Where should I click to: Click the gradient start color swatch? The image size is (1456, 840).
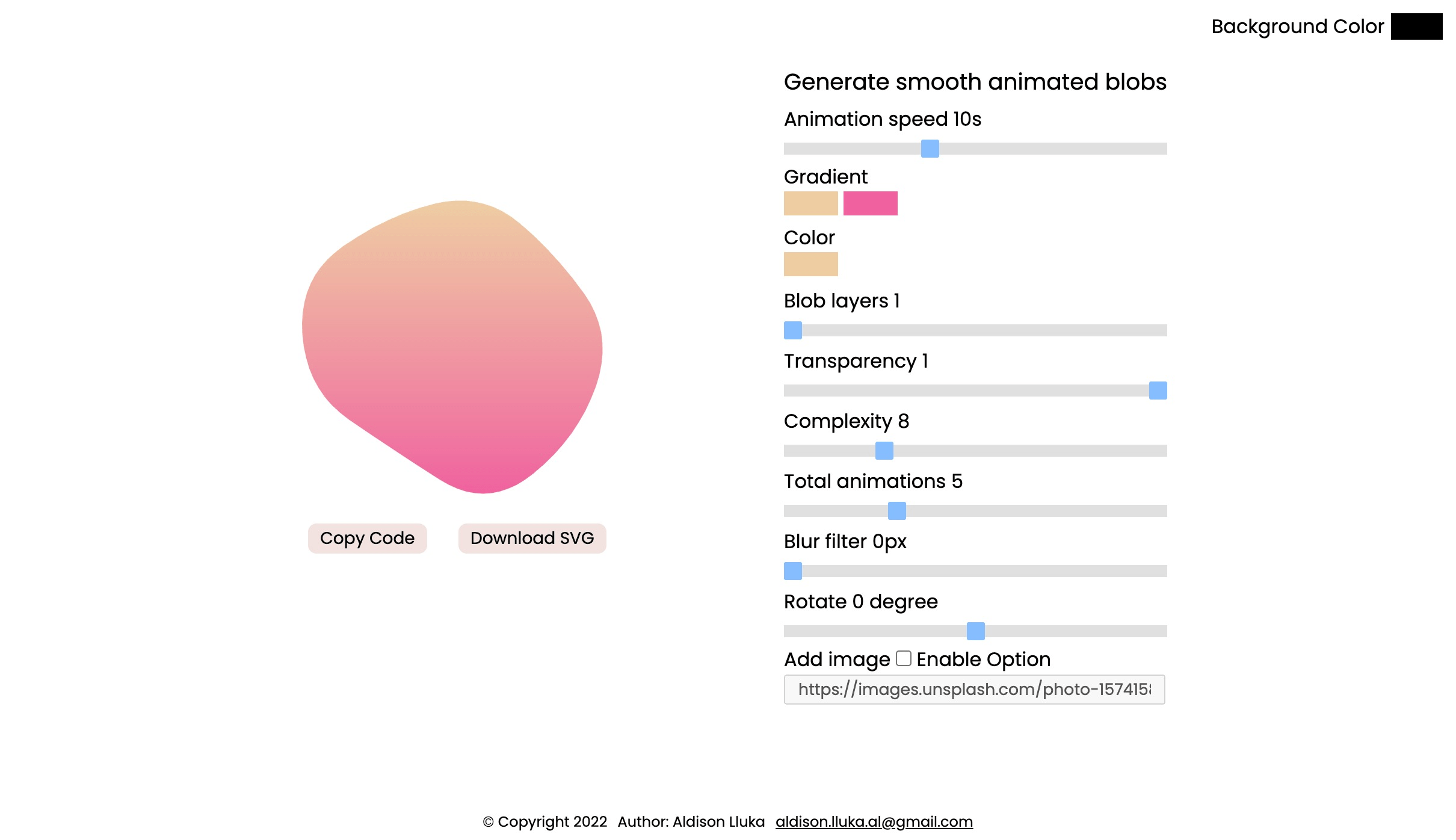click(x=810, y=204)
